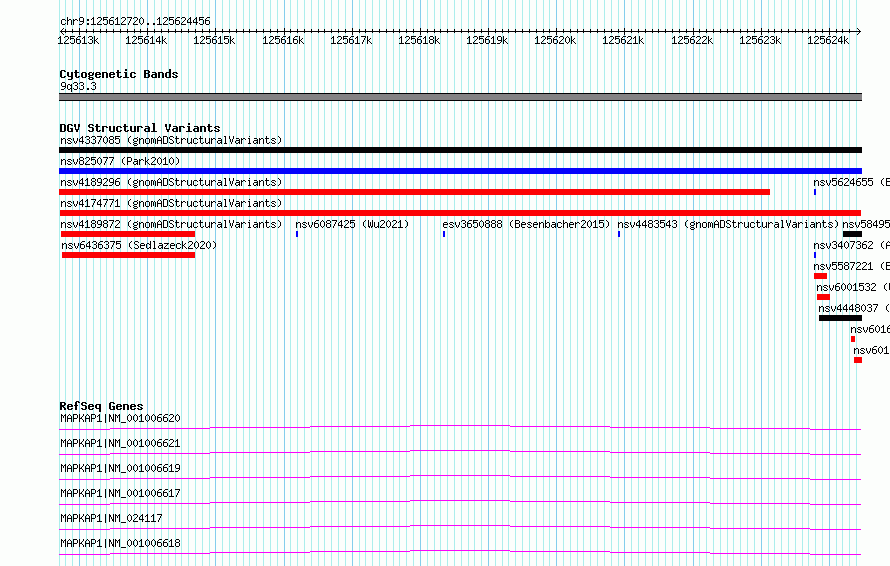890x566 pixels.
Task: Click the 125621k ruler tick label
Action: tap(623, 40)
